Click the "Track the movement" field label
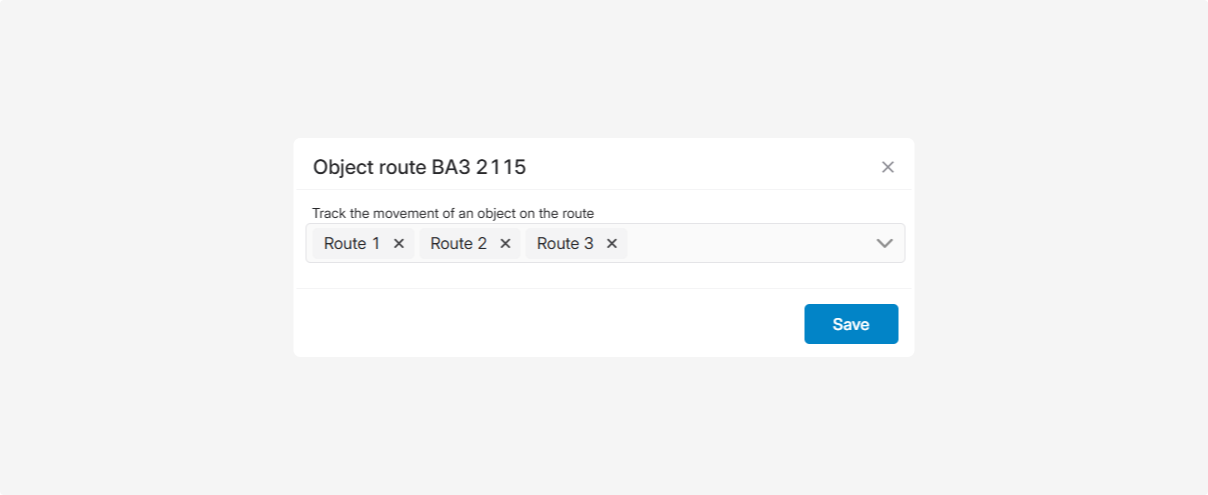Screen dimensions: 1208x495 pos(453,213)
